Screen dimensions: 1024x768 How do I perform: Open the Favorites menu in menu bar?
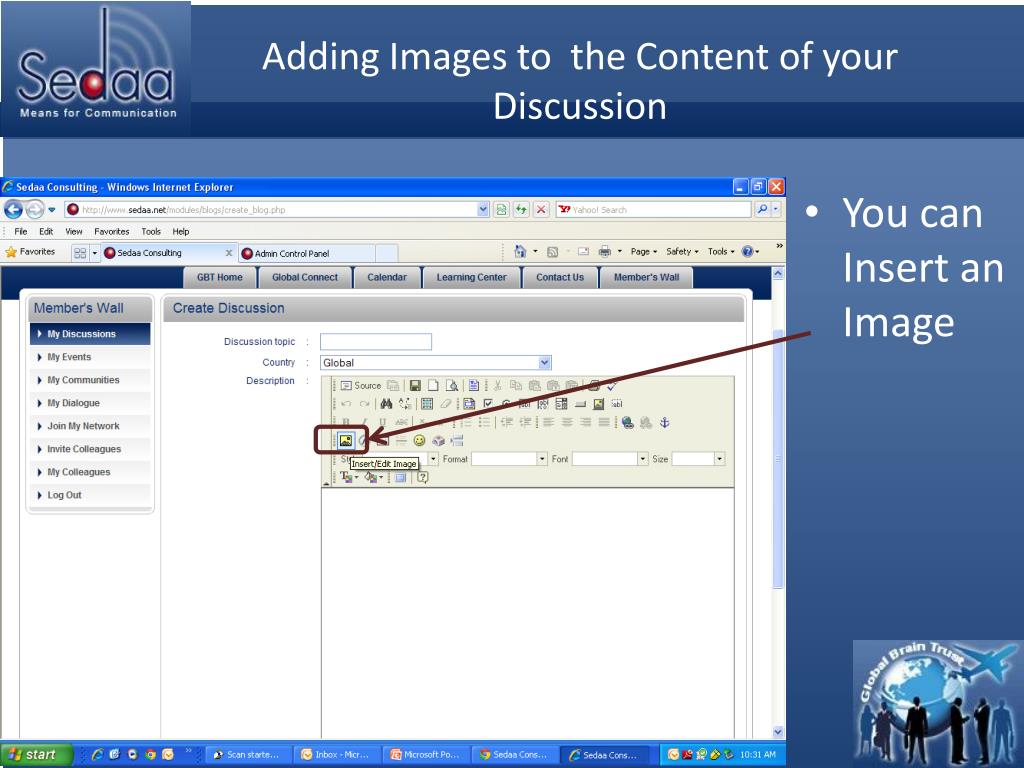point(111,231)
